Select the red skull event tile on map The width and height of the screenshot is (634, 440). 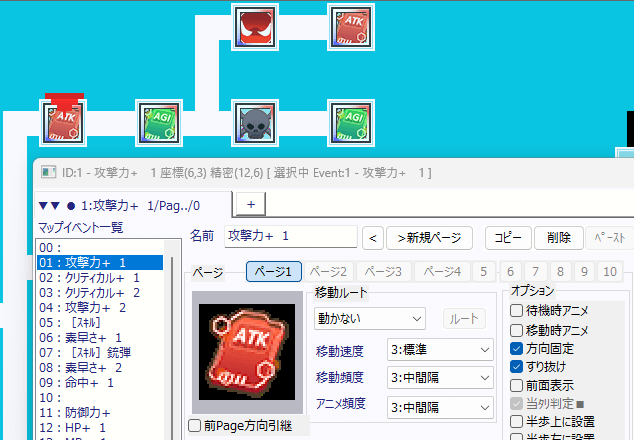point(253,26)
